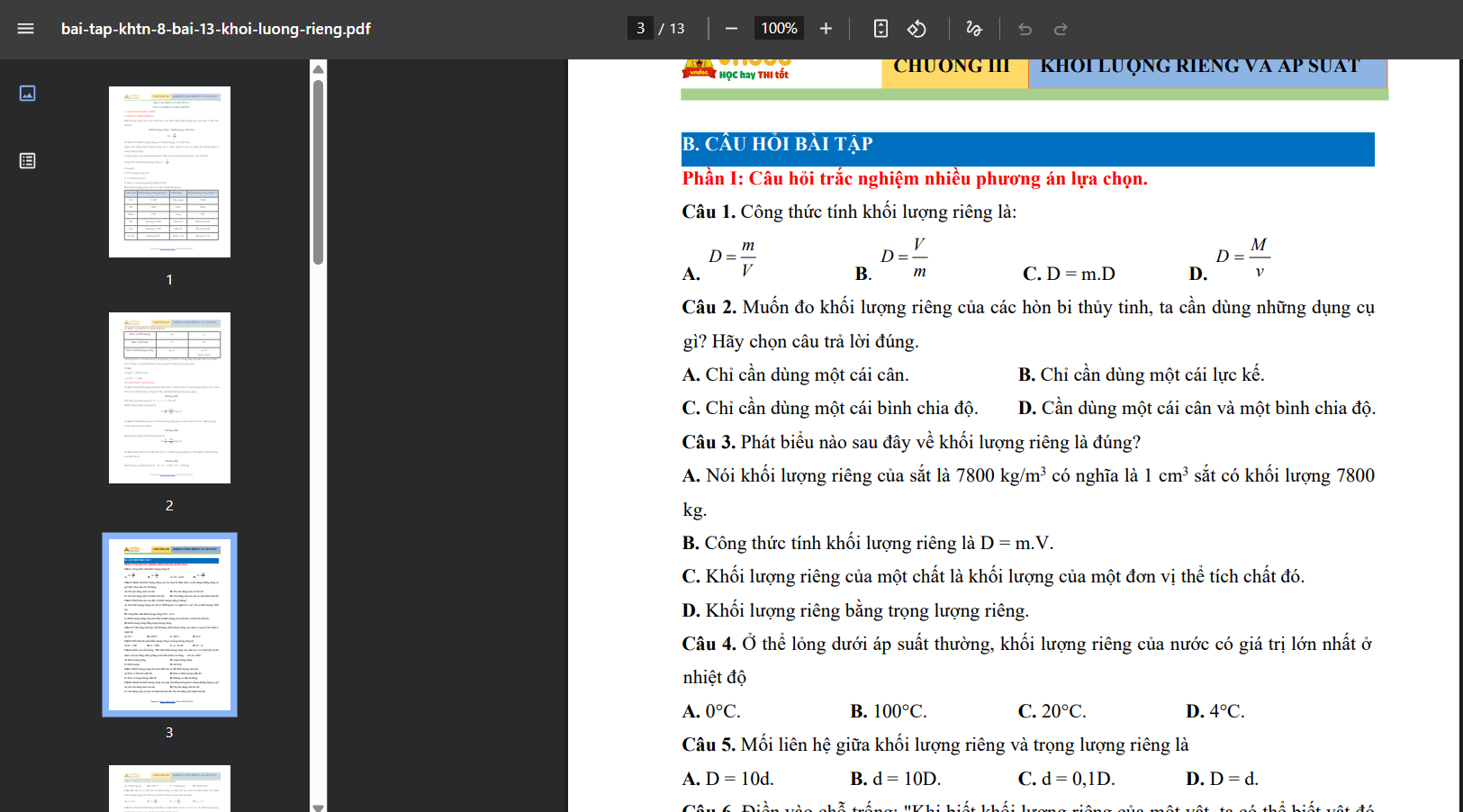Select the highlighted page 3 thumbnail
Screen dimensions: 1463x812
coord(169,625)
